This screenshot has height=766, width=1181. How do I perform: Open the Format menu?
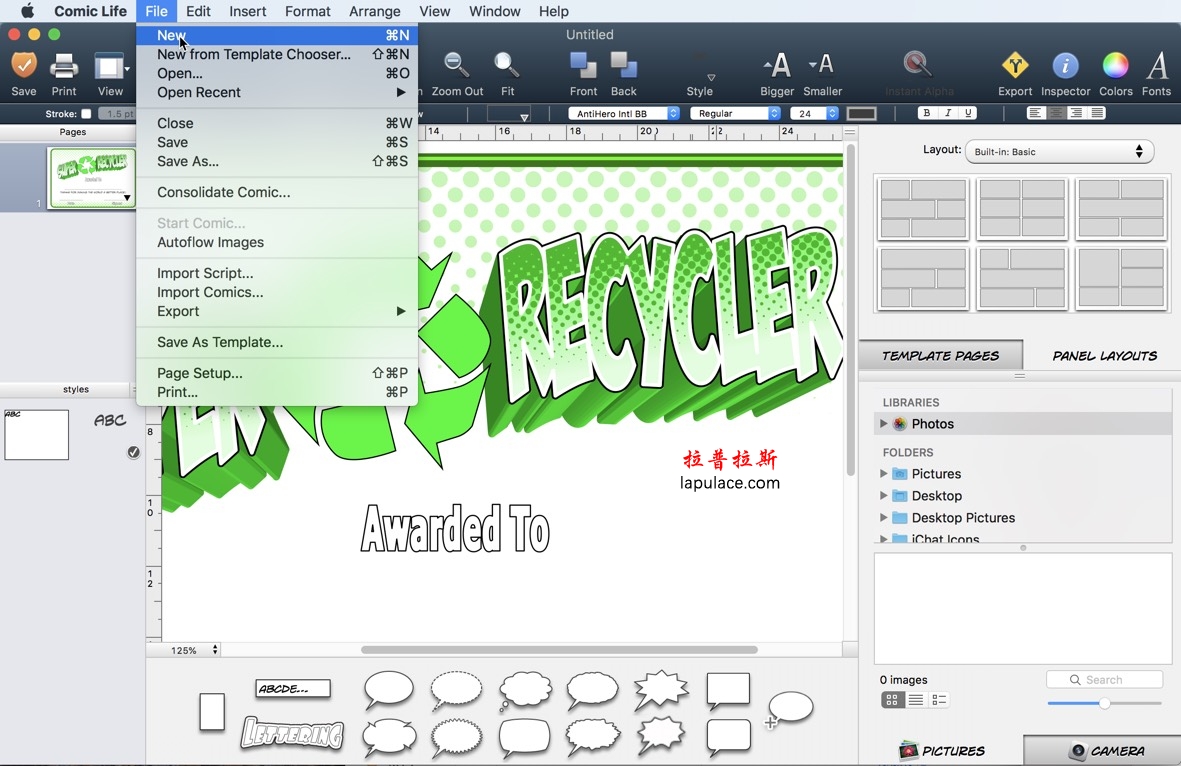click(x=307, y=11)
